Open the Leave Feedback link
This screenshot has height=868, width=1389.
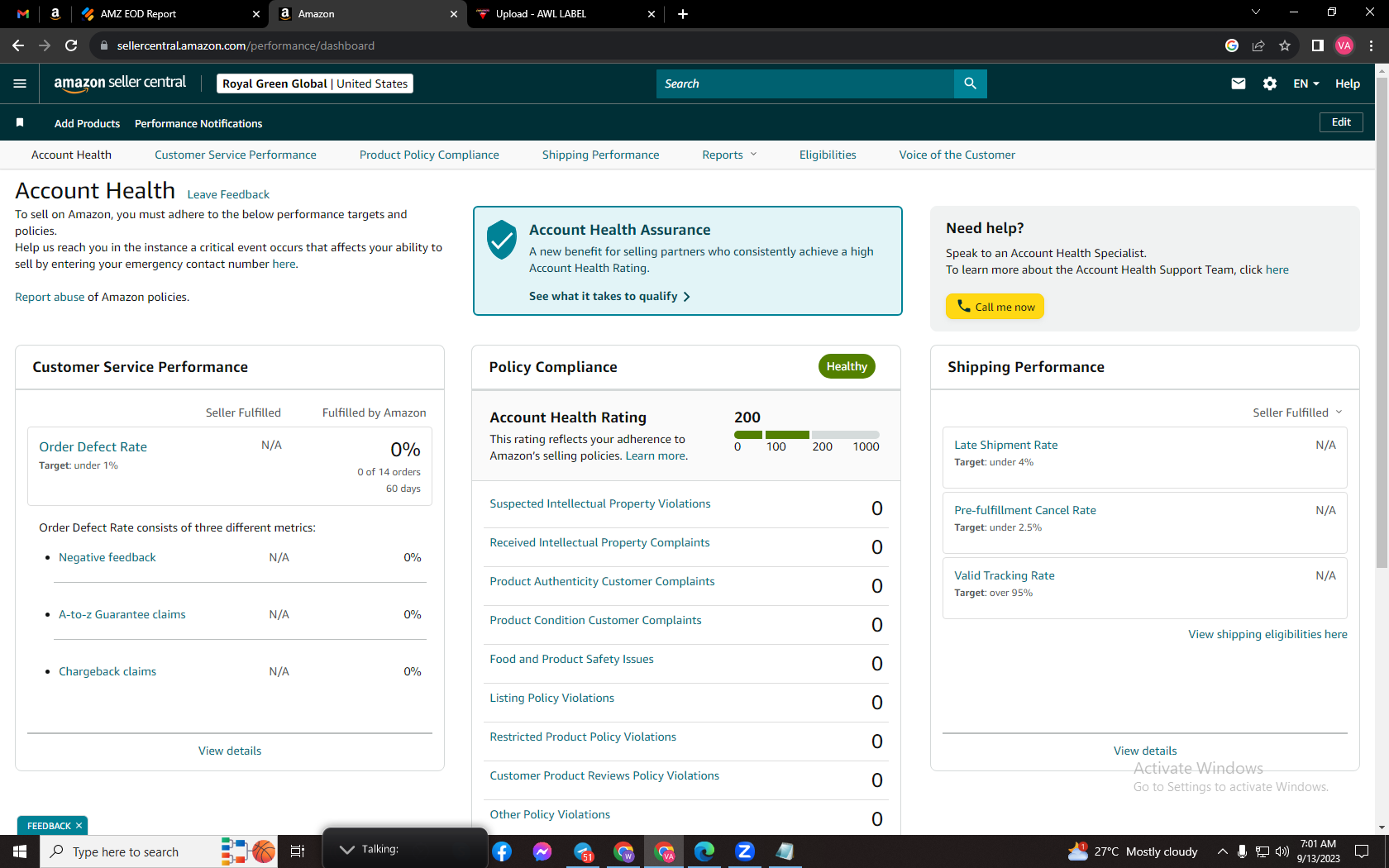228,194
